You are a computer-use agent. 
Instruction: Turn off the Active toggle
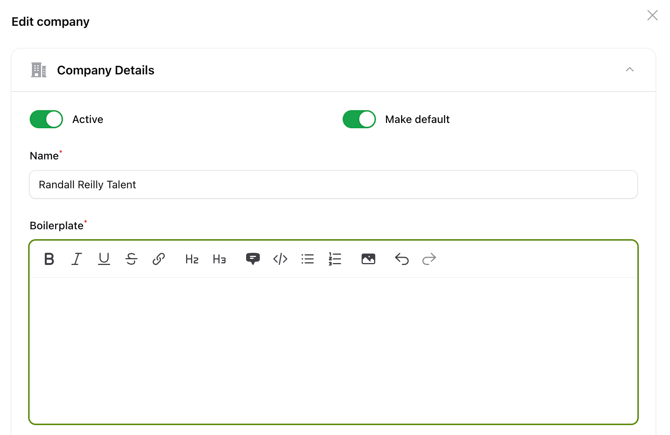(x=46, y=119)
